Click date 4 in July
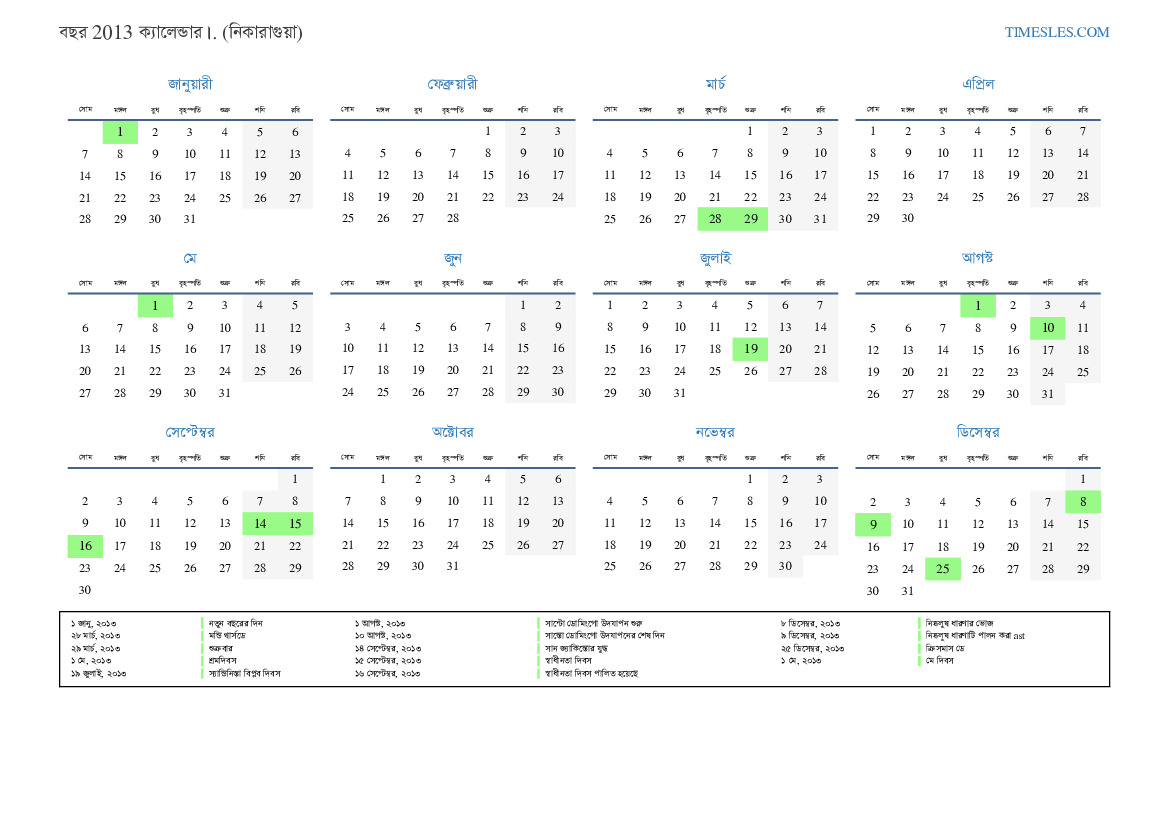 (714, 305)
